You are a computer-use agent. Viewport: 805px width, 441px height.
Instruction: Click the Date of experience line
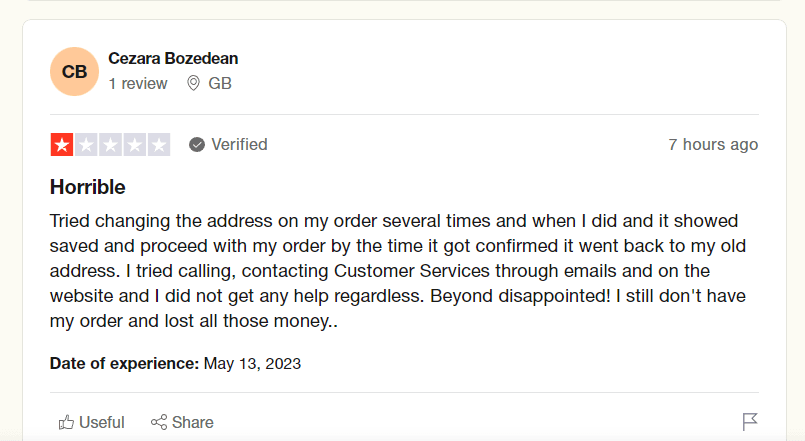pyautogui.click(x=175, y=363)
